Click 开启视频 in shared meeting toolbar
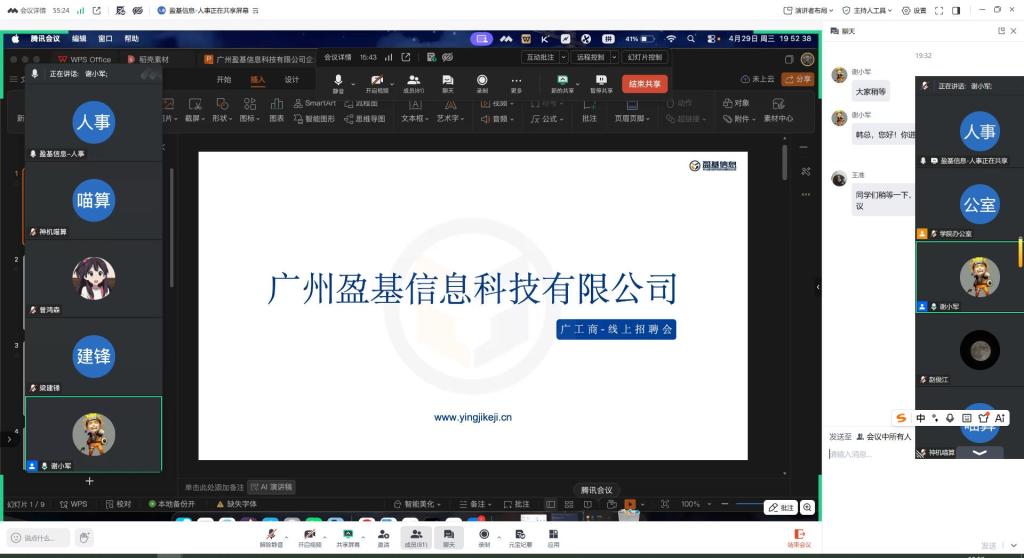The height and width of the screenshot is (558, 1024). tap(377, 84)
